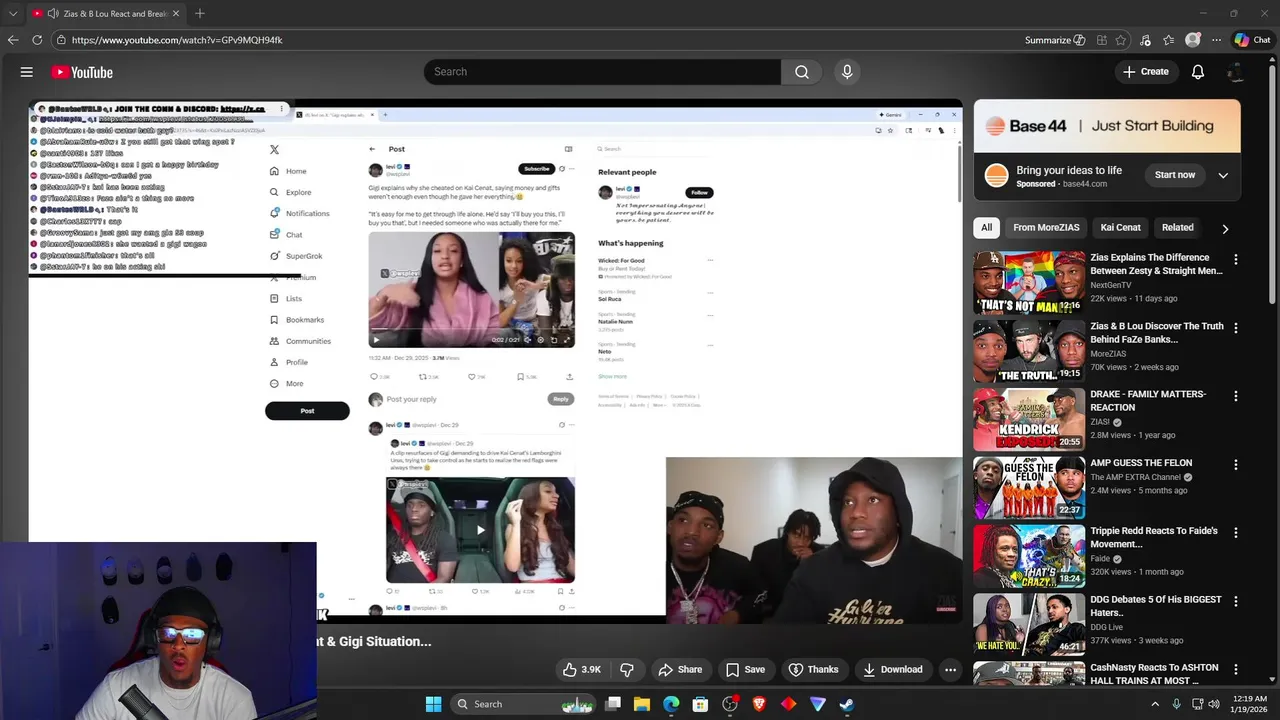Image resolution: width=1280 pixels, height=720 pixels.
Task: Open AMP GUESS THE FELON thumbnail
Action: point(1029,487)
